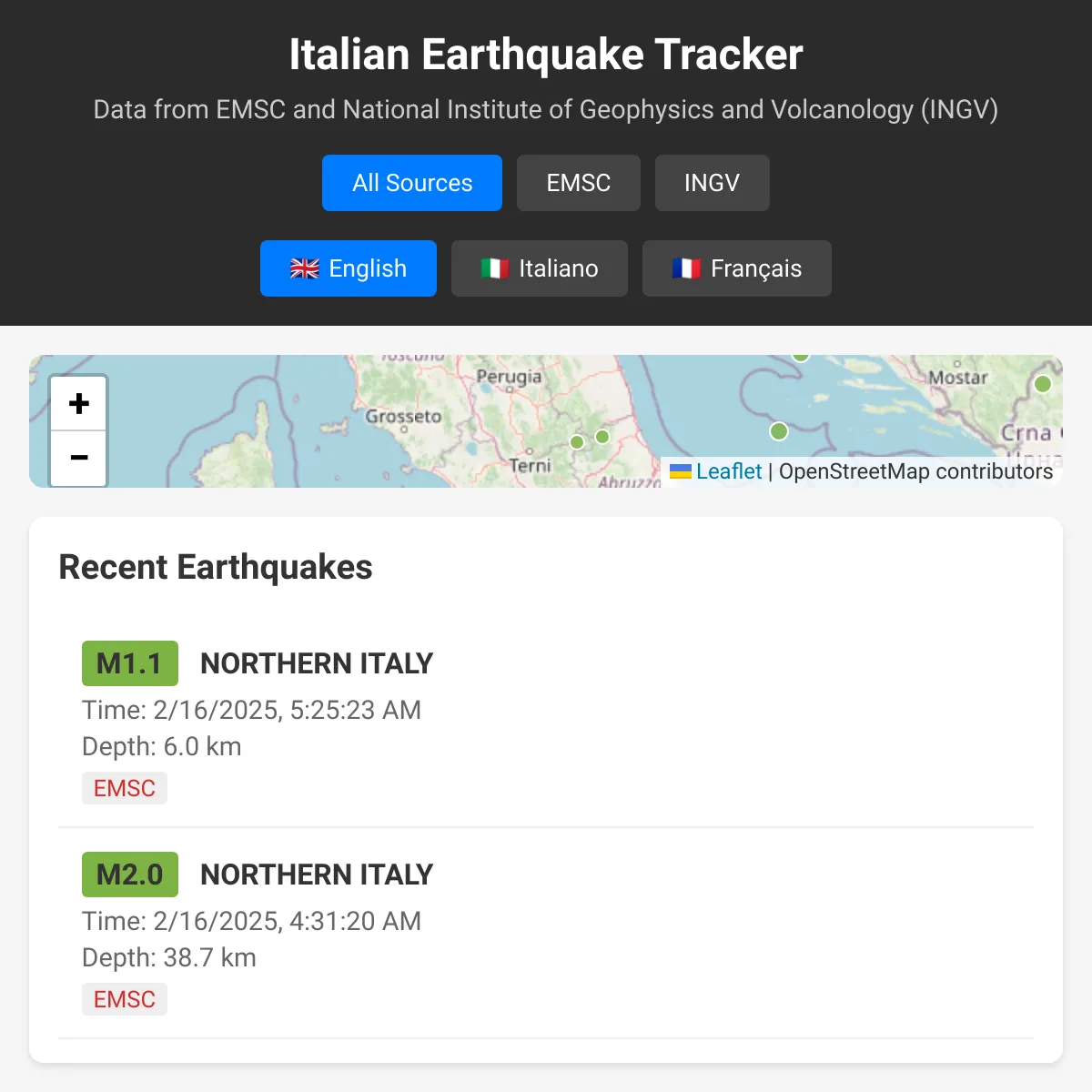Click the EMSC tag on the first earthquake

(125, 788)
